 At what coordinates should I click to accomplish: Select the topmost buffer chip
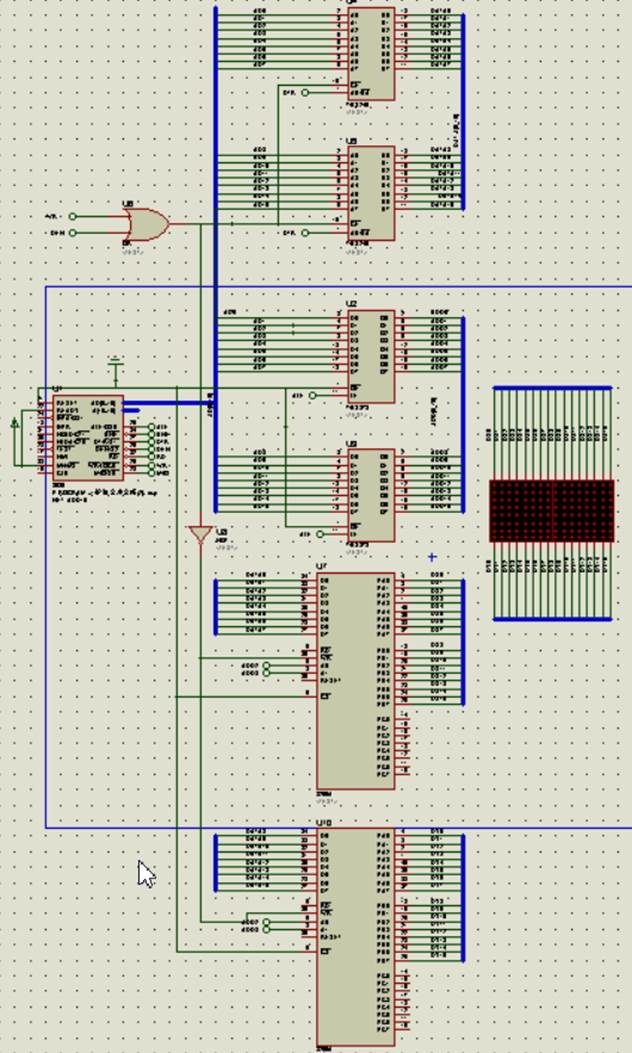(371, 53)
